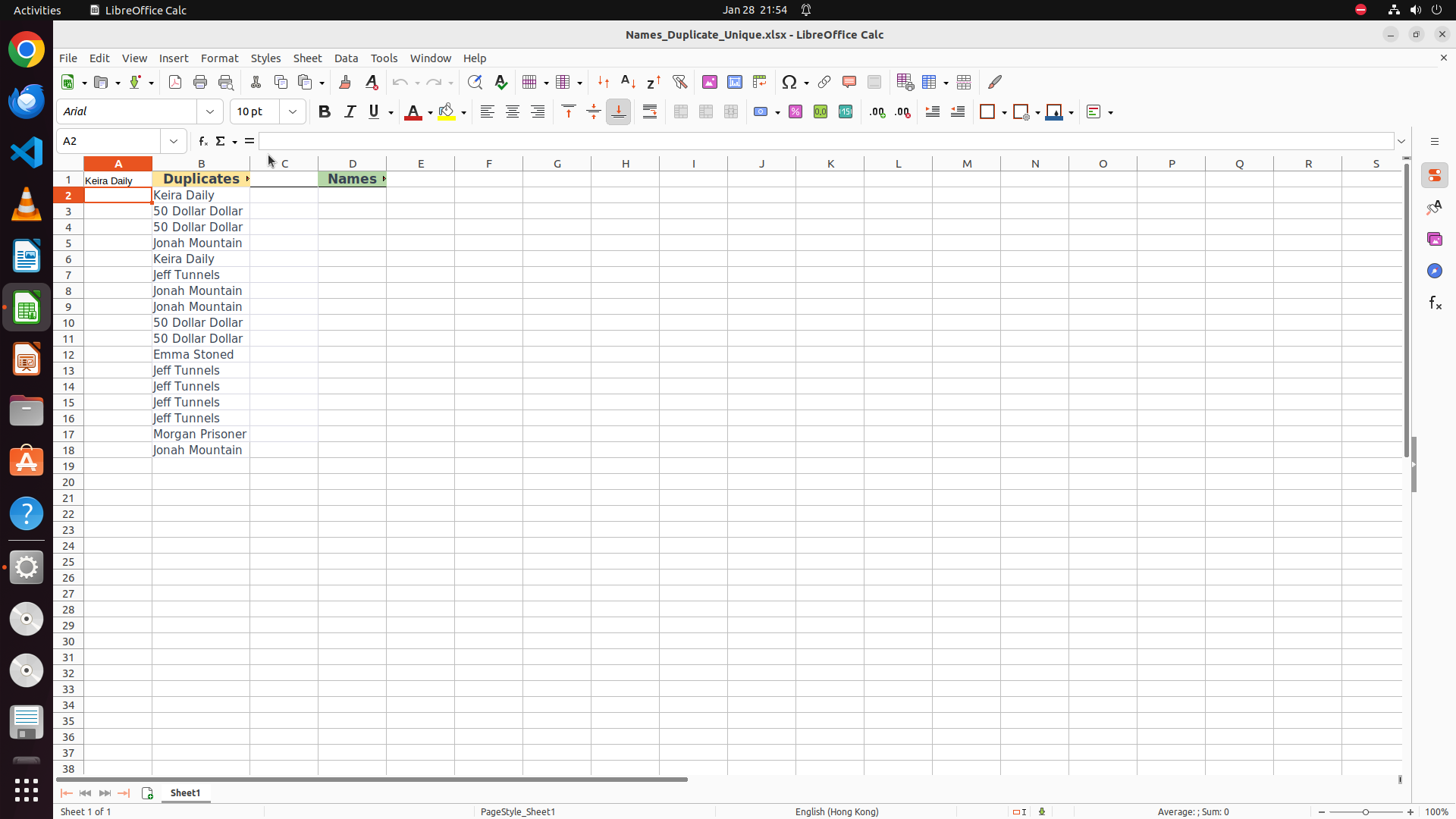The image size is (1456, 819).
Task: Toggle Italic formatting
Action: tap(350, 112)
